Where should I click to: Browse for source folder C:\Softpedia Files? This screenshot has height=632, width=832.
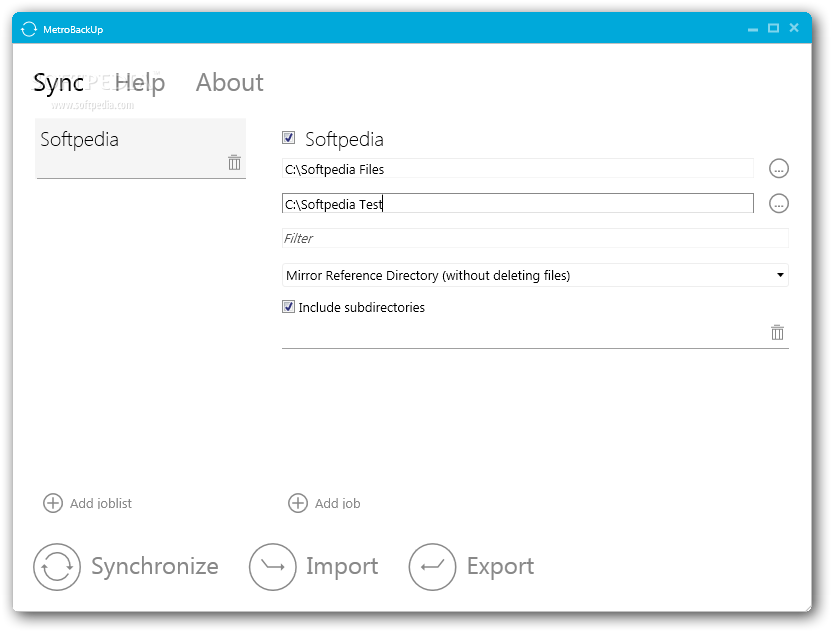coord(778,169)
